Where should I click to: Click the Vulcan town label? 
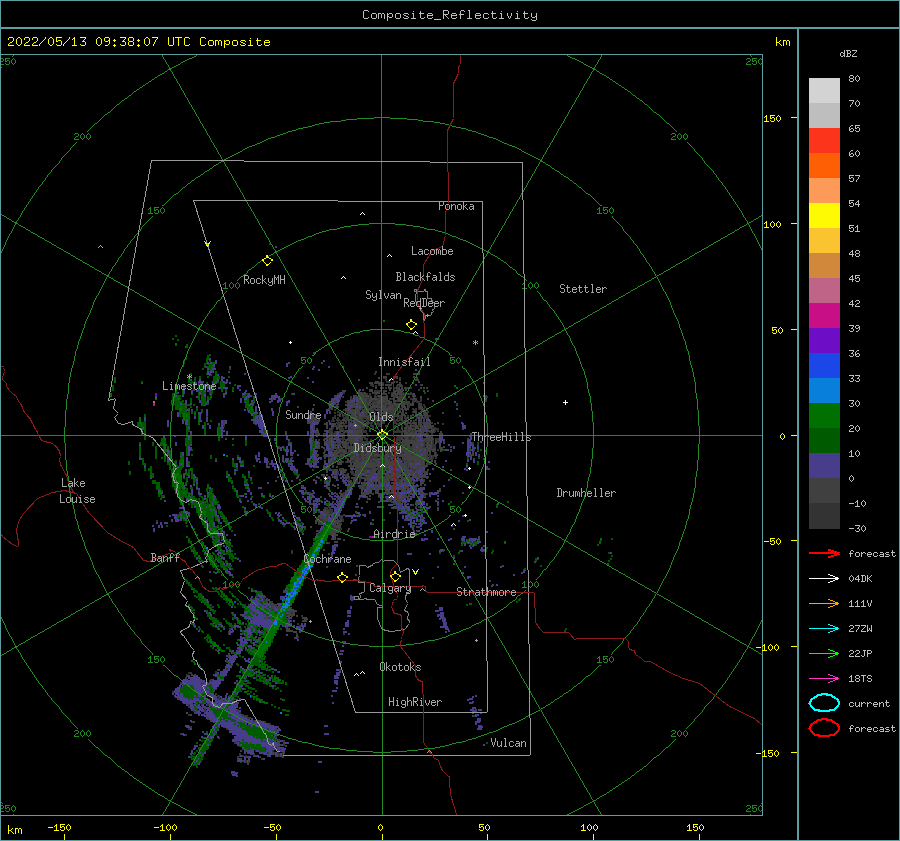click(508, 743)
